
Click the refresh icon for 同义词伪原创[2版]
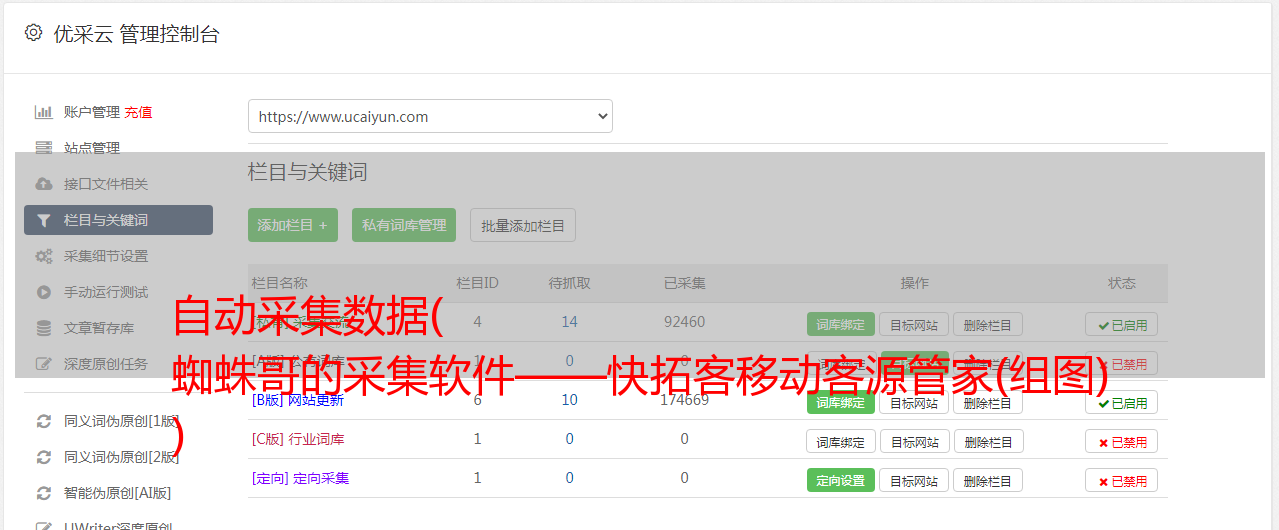click(43, 457)
